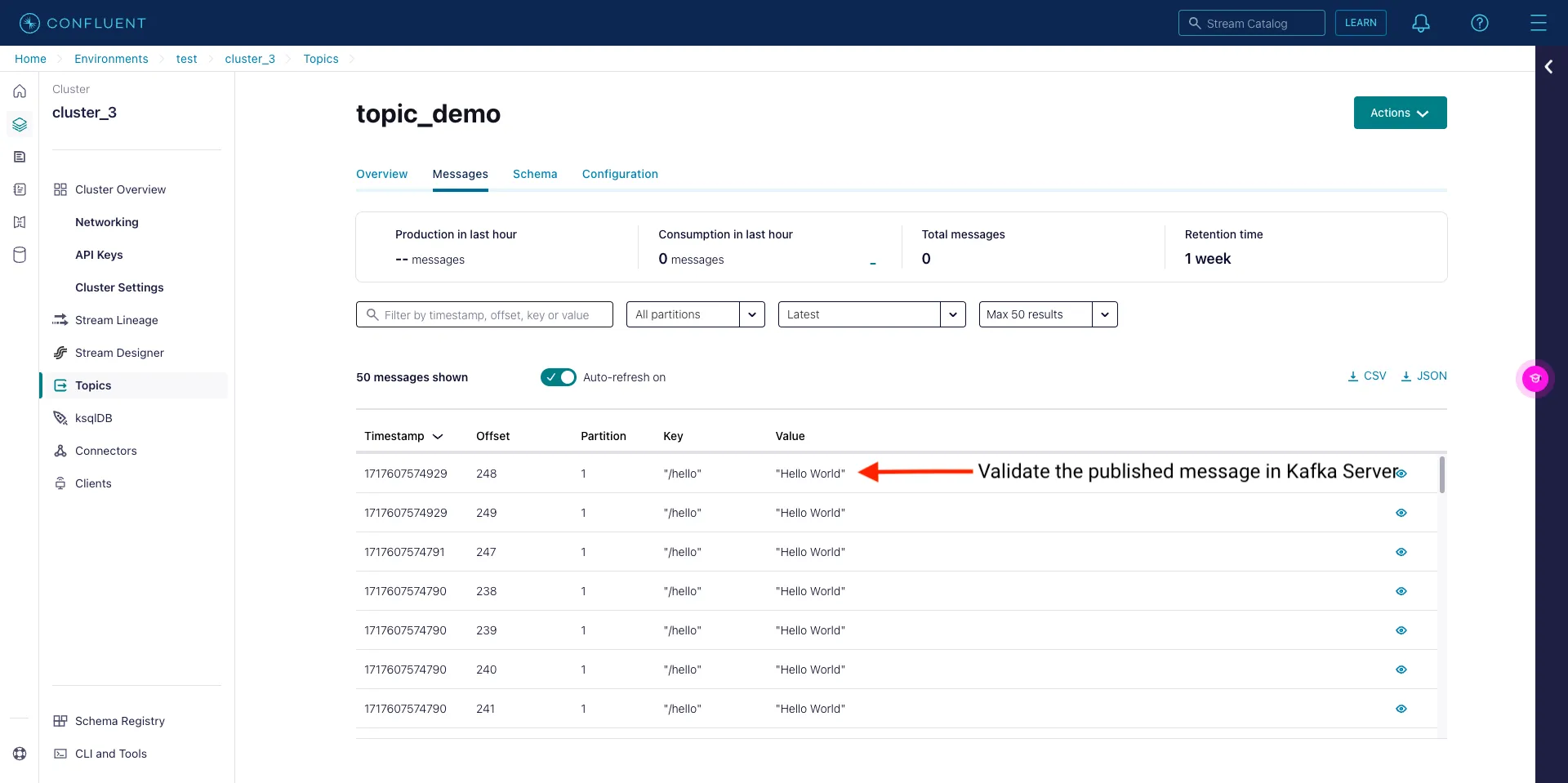Click the Partition column header
Image resolution: width=1568 pixels, height=783 pixels.
point(604,436)
